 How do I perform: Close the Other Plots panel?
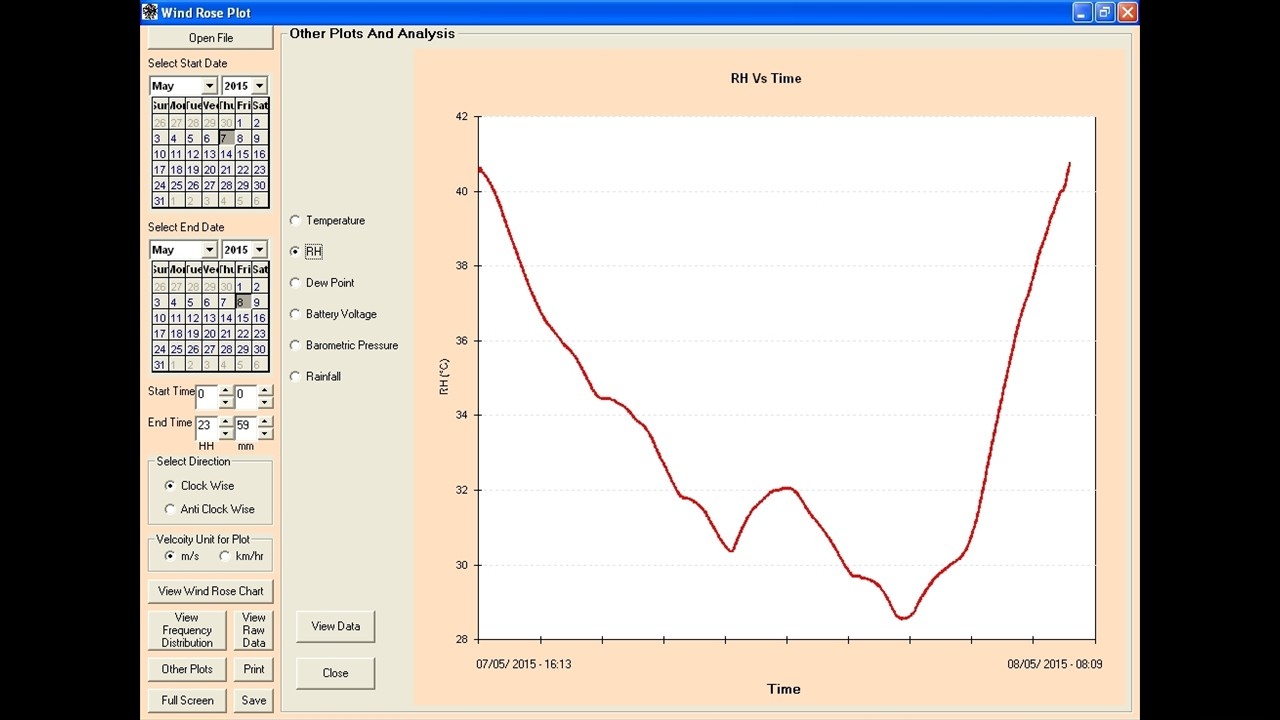click(x=335, y=673)
